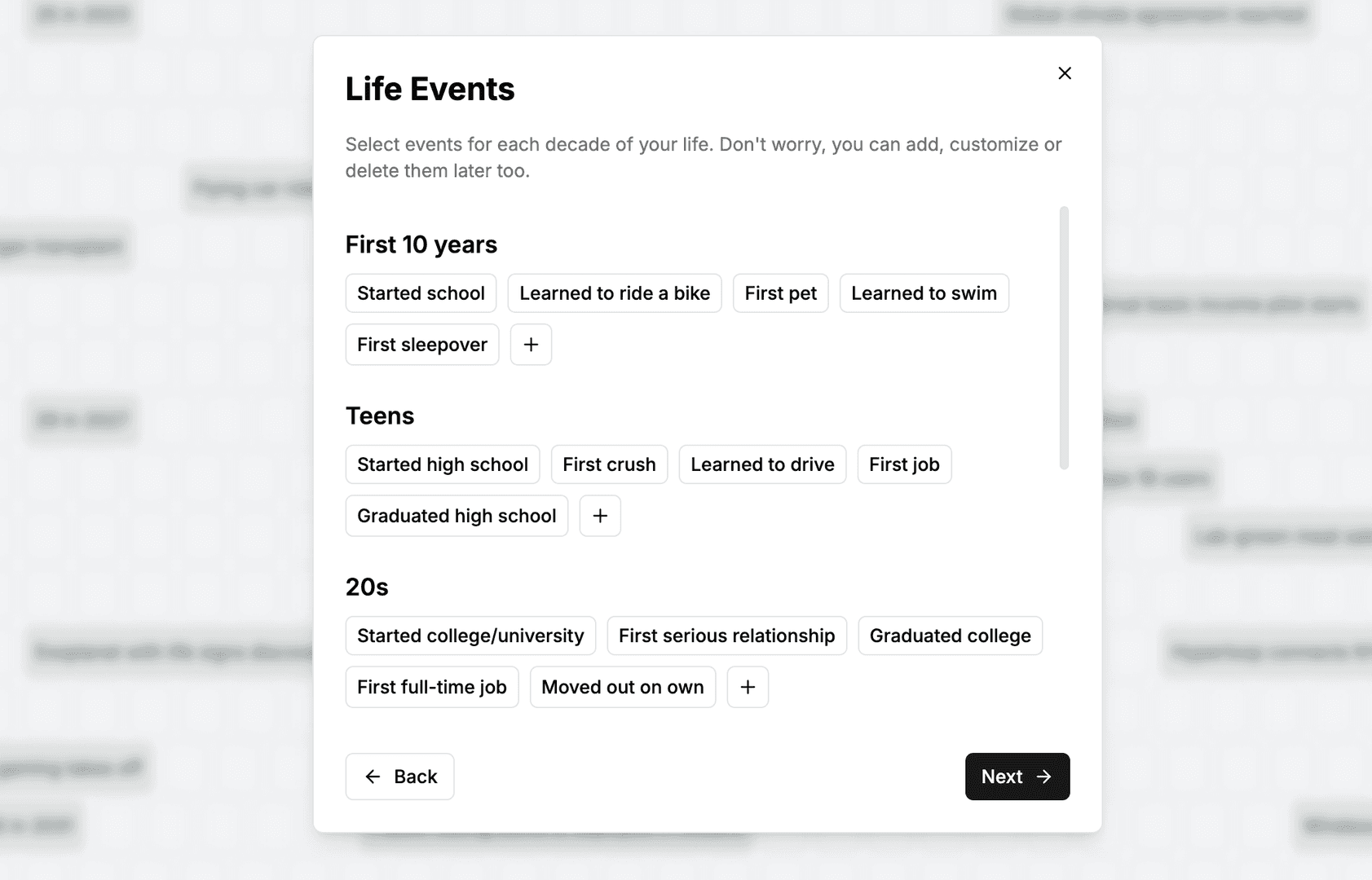Select the Learned to swim chip

point(924,293)
